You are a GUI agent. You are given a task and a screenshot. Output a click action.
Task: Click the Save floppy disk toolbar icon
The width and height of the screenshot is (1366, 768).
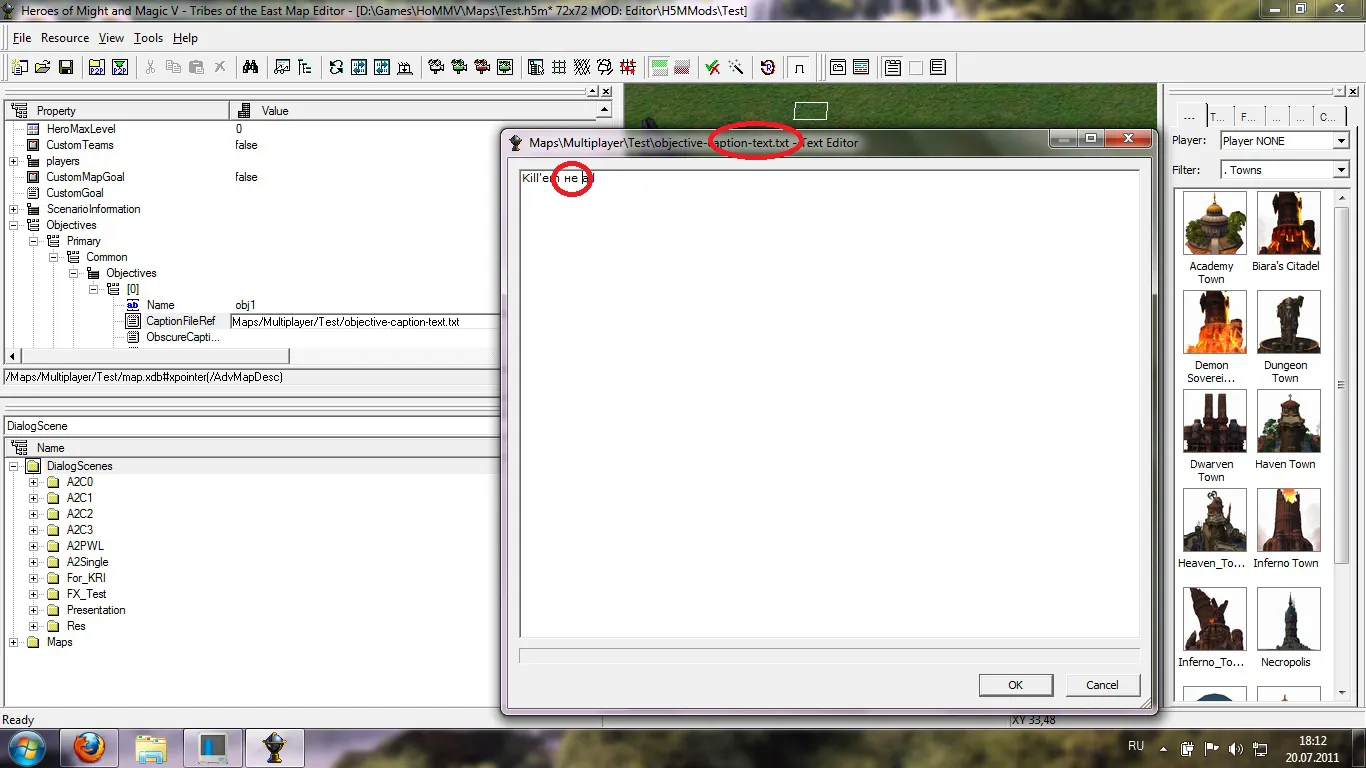point(66,67)
